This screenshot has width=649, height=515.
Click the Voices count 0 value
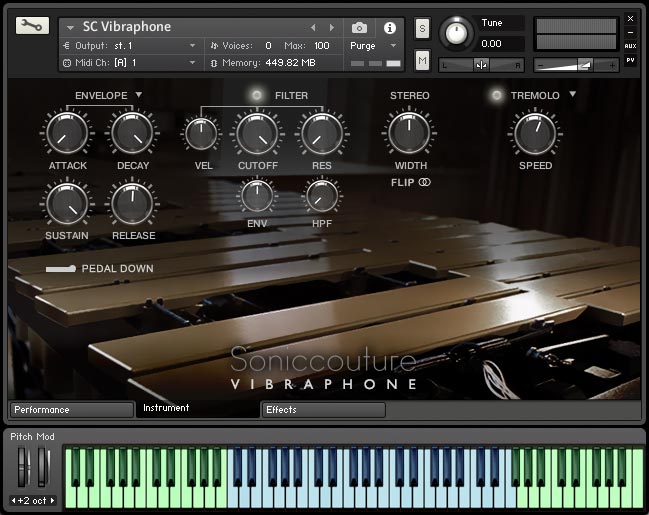pos(268,46)
